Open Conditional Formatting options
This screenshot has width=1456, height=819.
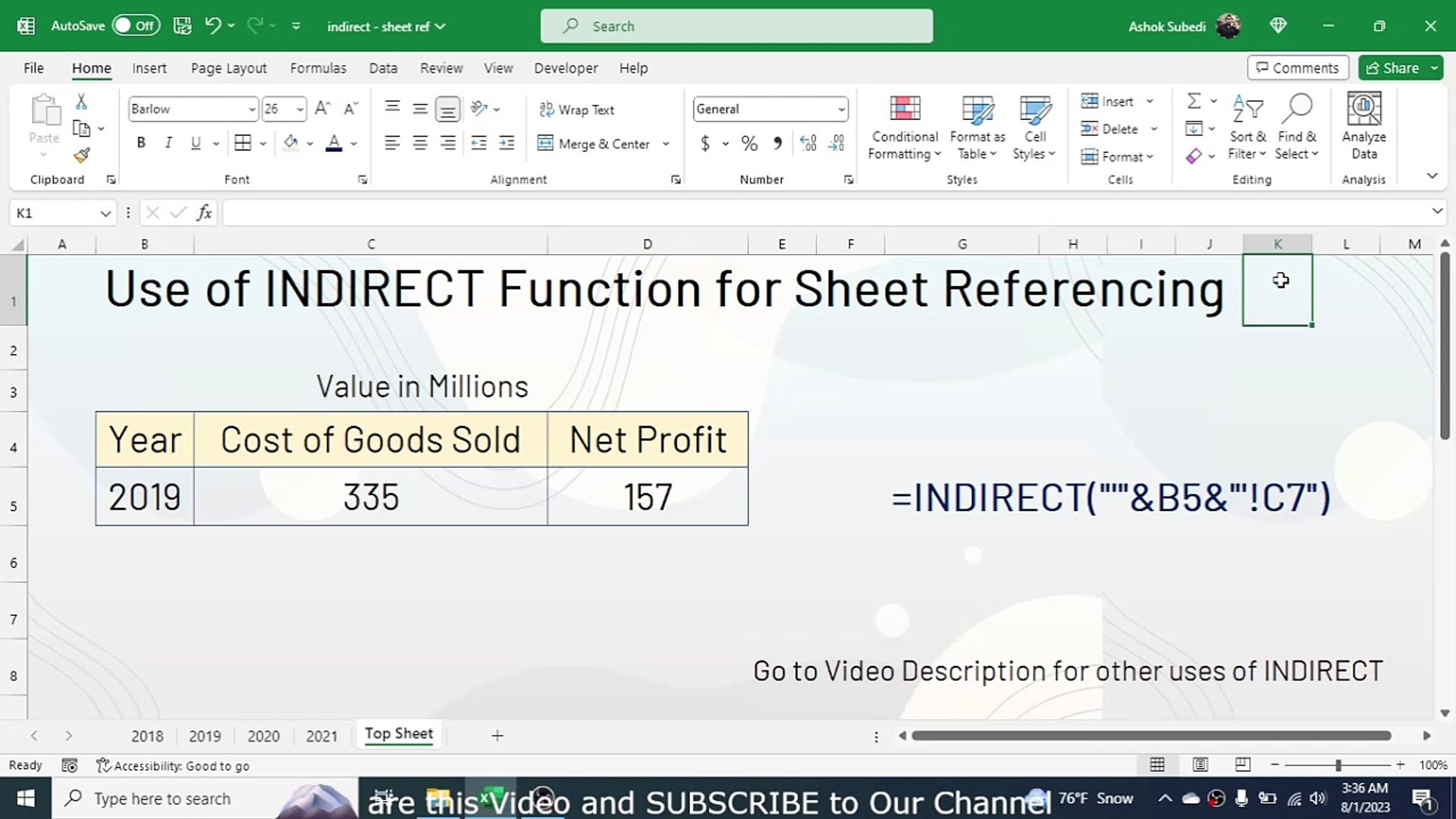pyautogui.click(x=903, y=127)
